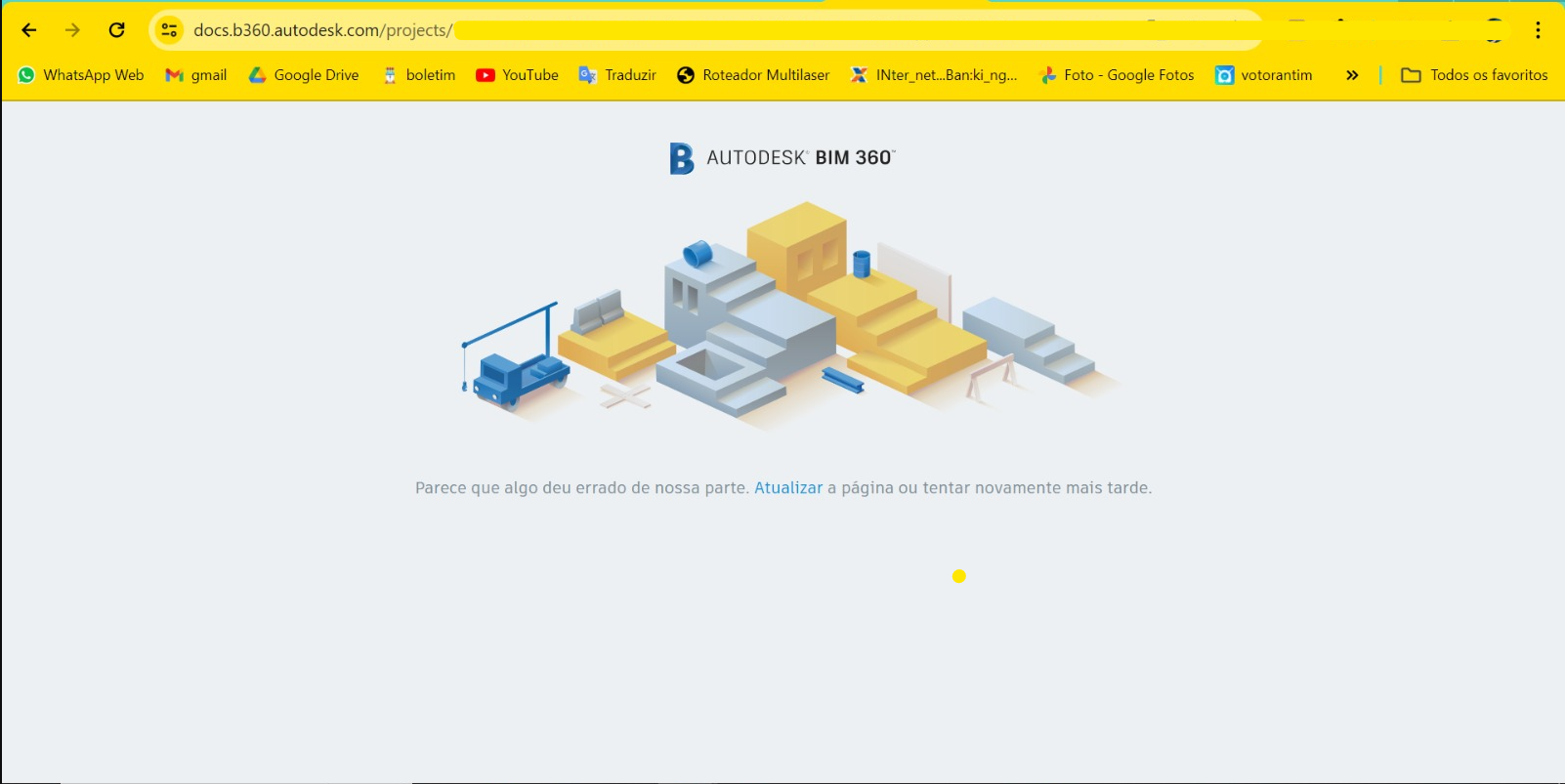Open the Chrome three-dot menu
This screenshot has width=1565, height=784.
(x=1538, y=30)
